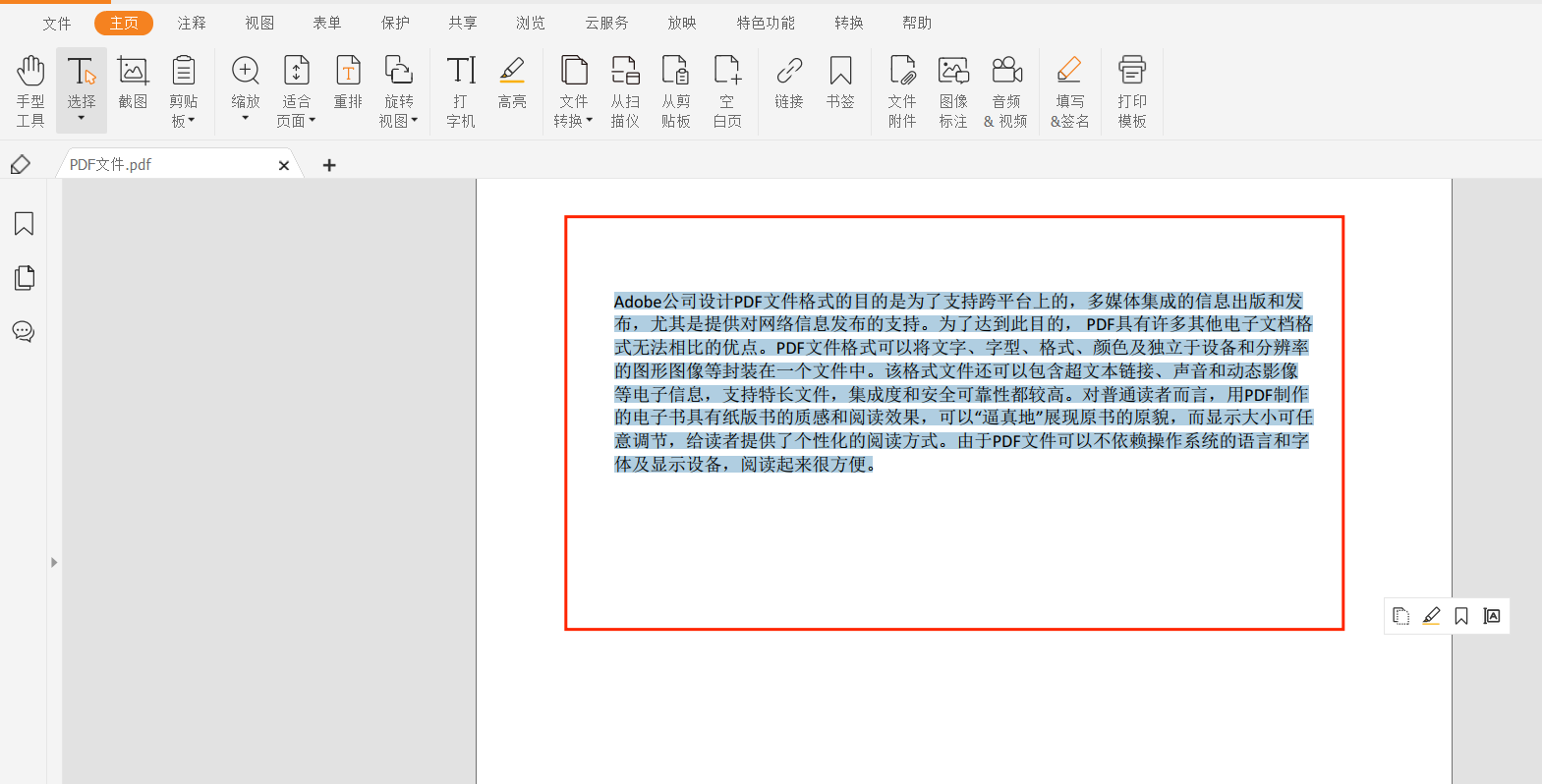Insert a Link (链接) from the ribbon
The image size is (1542, 784).
tap(789, 83)
